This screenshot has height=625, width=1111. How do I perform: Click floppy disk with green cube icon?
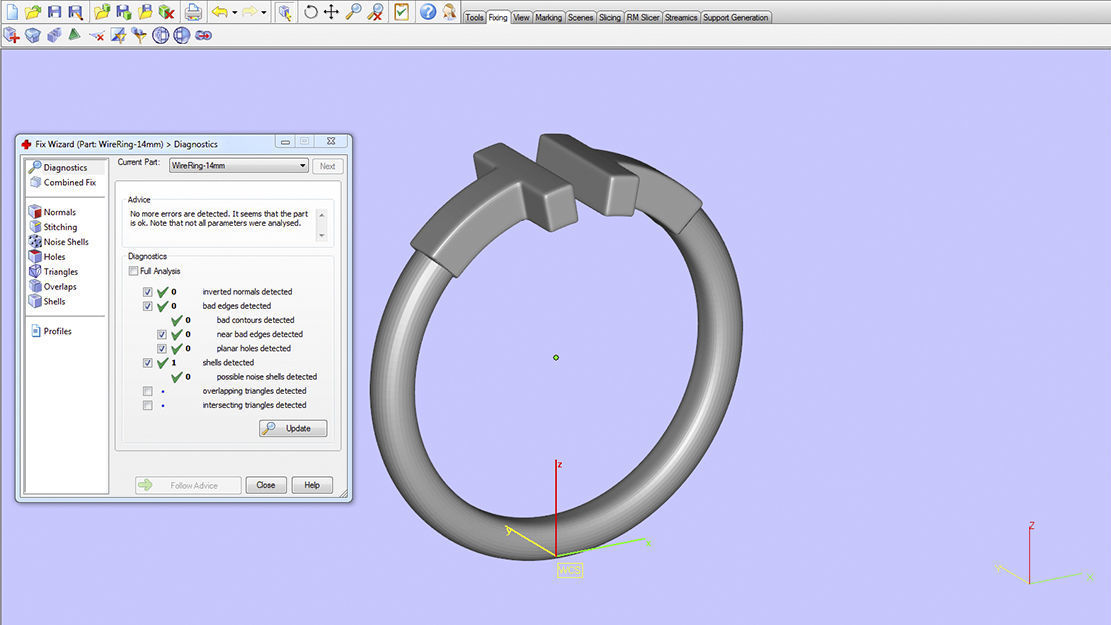point(123,12)
